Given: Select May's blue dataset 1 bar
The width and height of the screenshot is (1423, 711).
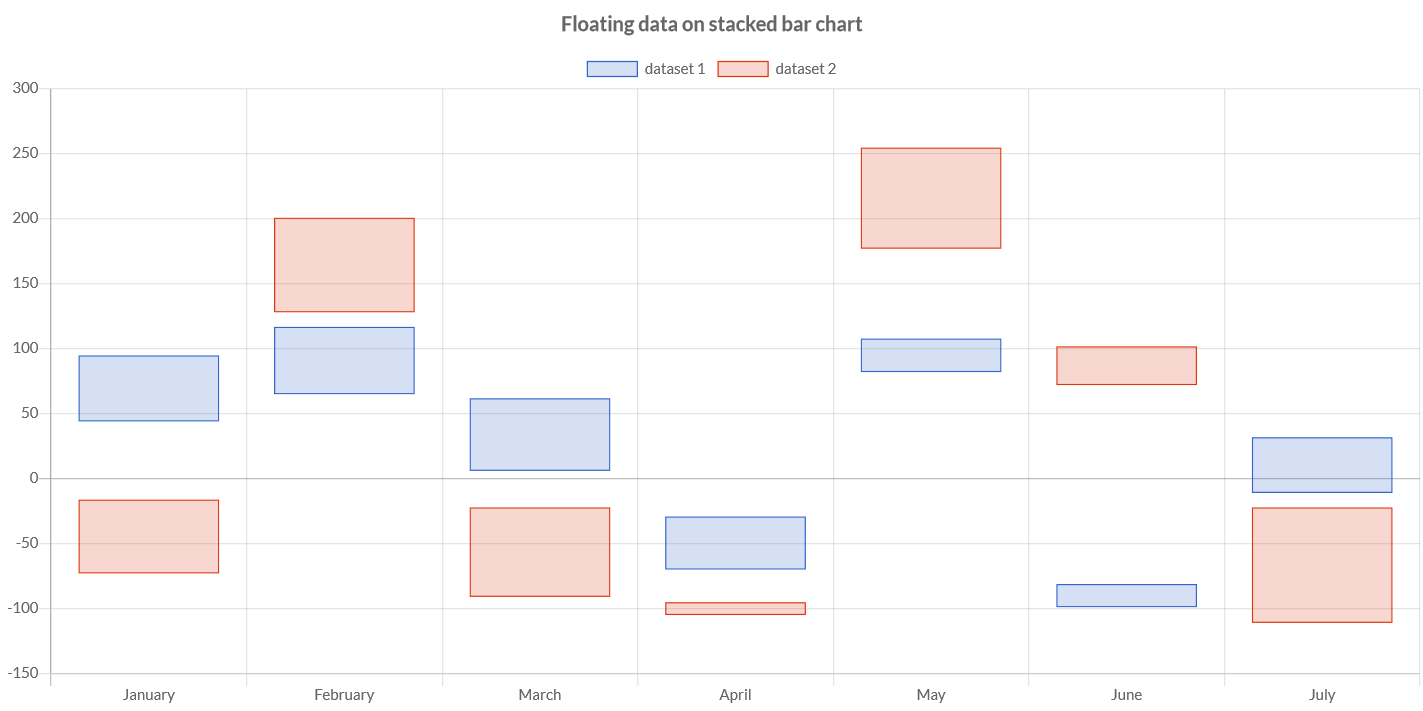Looking at the screenshot, I should tap(931, 355).
